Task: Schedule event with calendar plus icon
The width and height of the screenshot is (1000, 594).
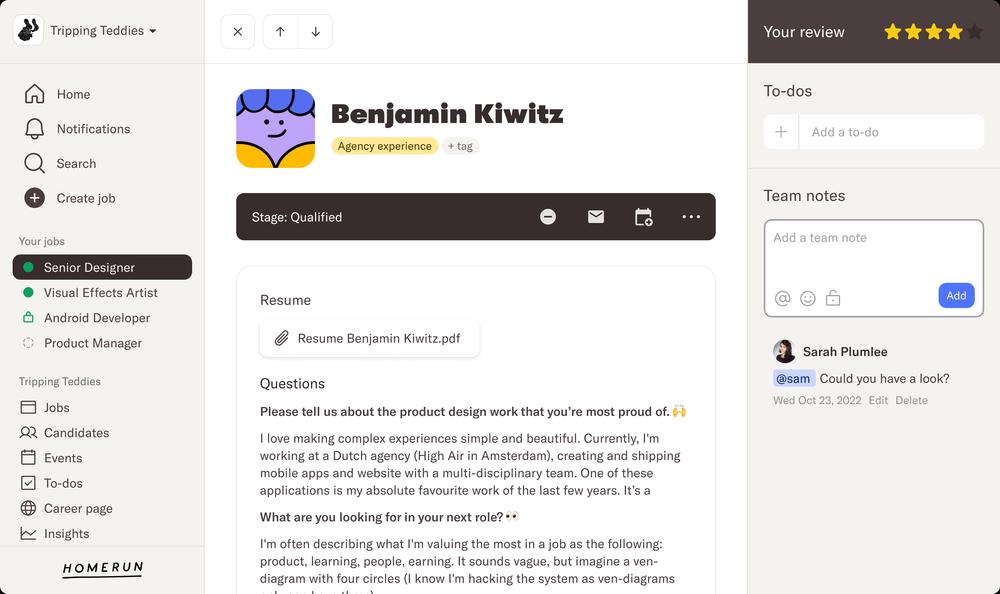Action: pos(643,217)
